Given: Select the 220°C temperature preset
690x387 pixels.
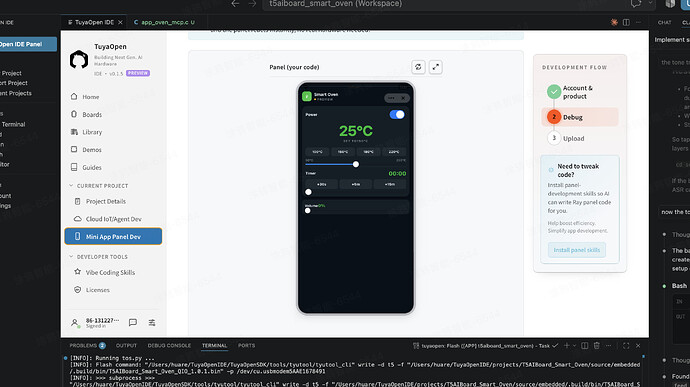Looking at the screenshot, I should (x=394, y=151).
